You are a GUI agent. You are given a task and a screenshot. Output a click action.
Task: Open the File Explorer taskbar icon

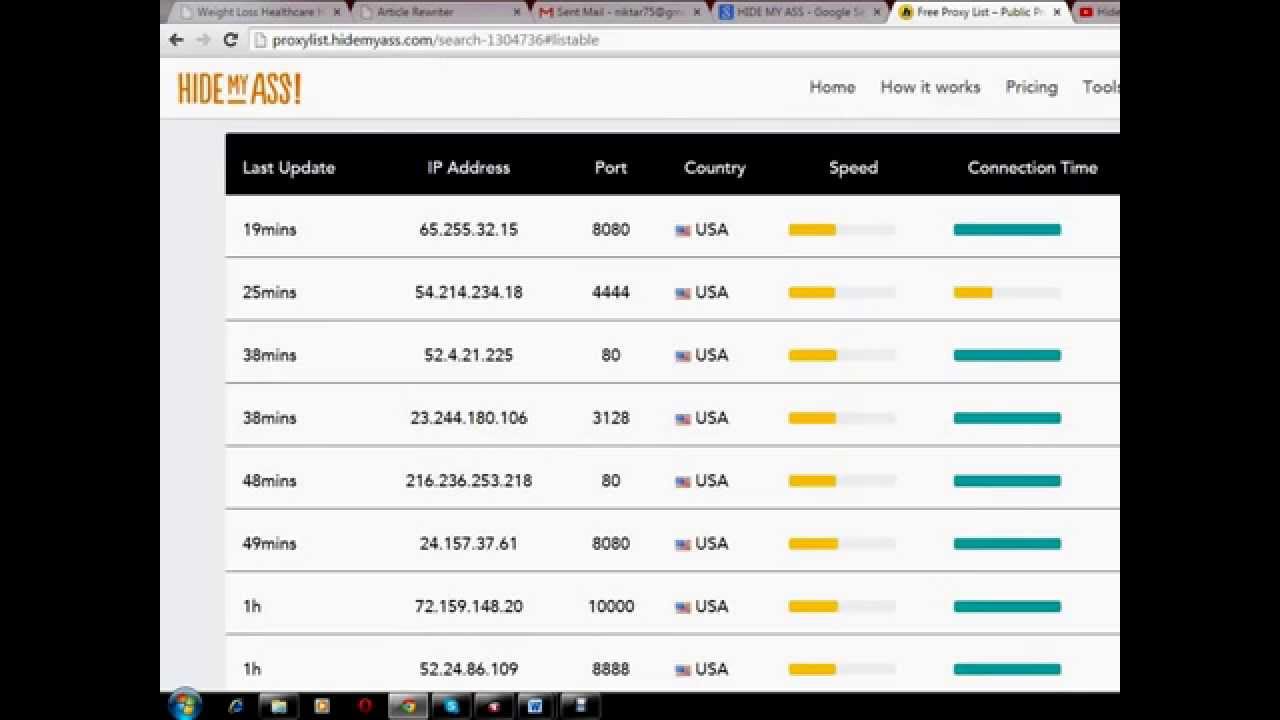point(279,706)
